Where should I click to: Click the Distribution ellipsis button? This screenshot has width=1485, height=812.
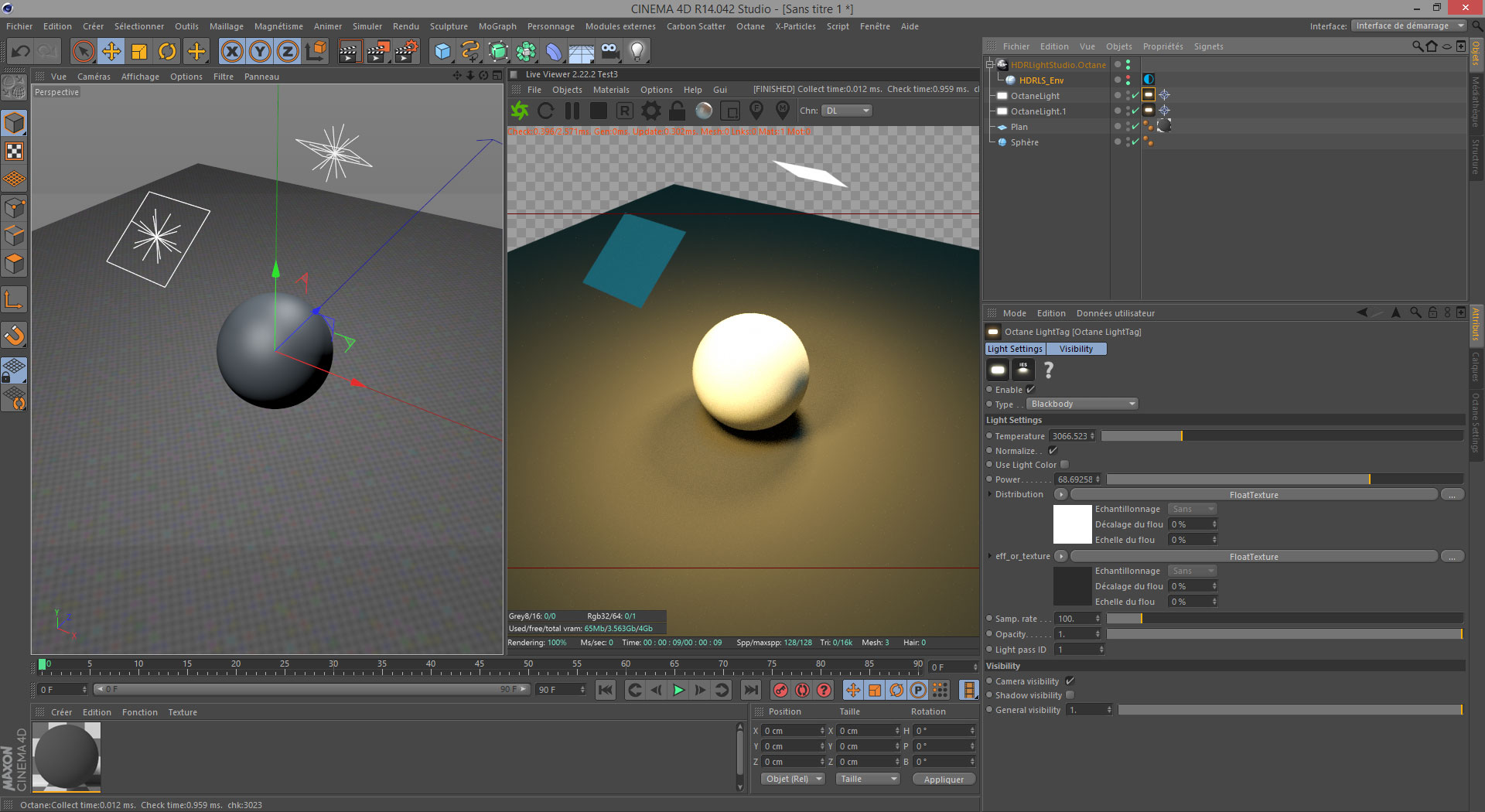(1452, 494)
